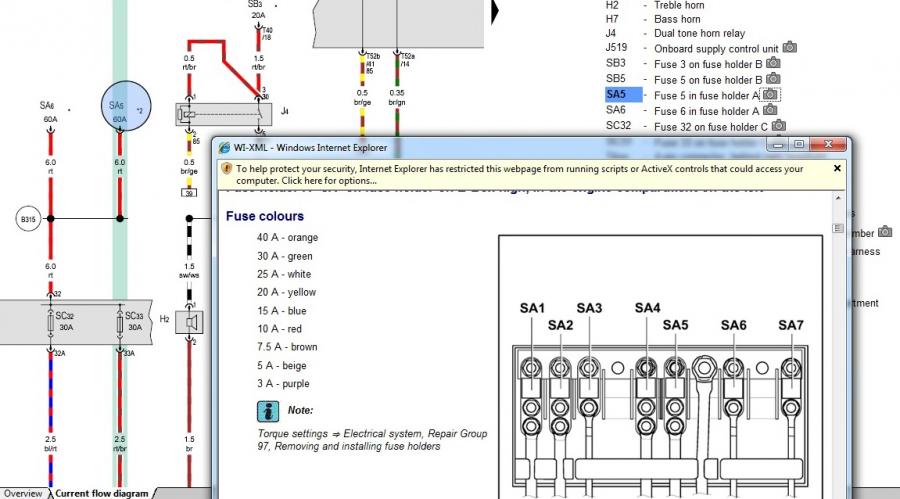The image size is (900, 499).
Task: Dismiss the security information bar with X
Action: (836, 169)
